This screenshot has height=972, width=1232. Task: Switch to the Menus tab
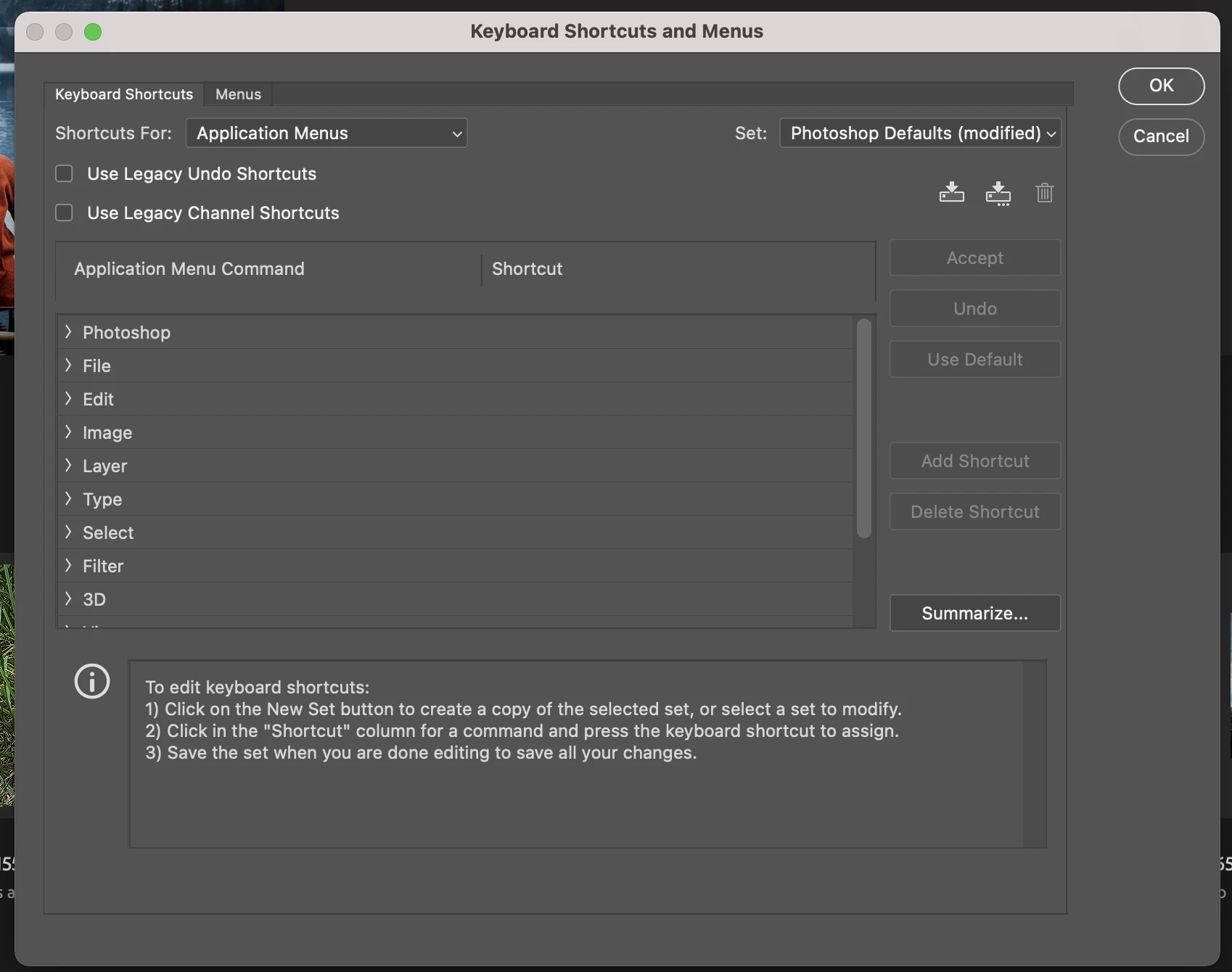tap(238, 94)
